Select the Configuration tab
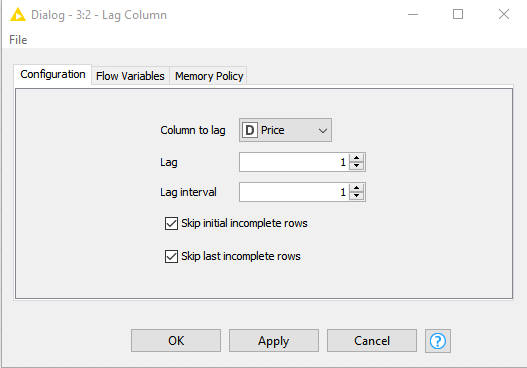Screen dimensions: 527x368 [x=53, y=74]
